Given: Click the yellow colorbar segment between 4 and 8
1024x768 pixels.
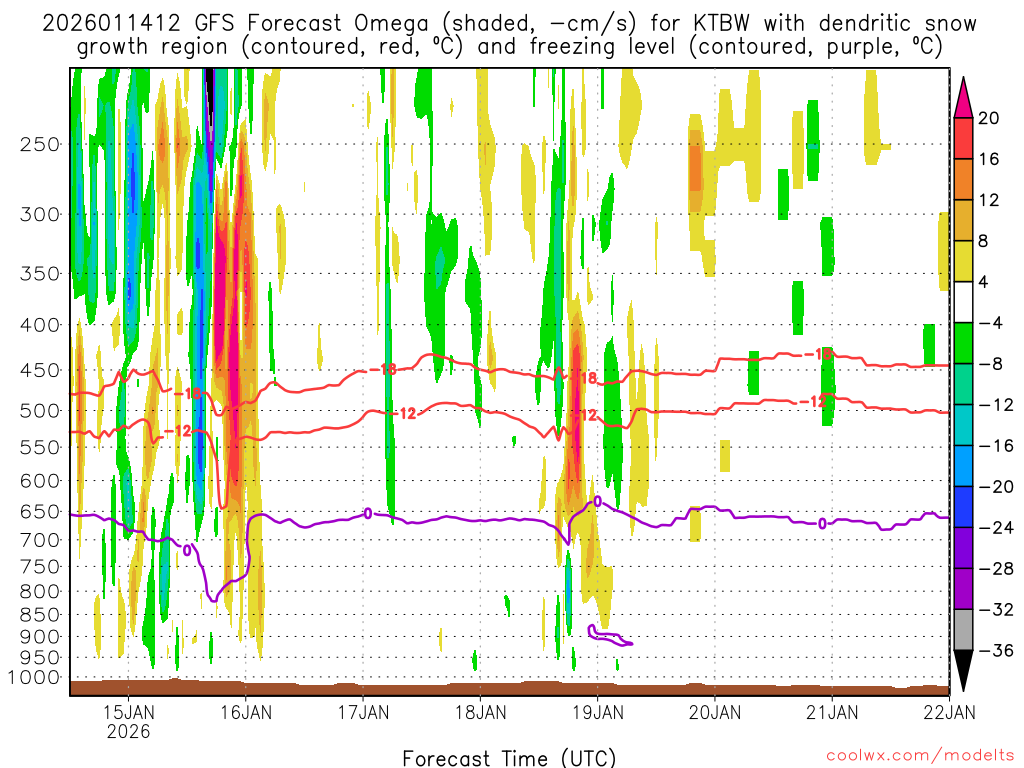Looking at the screenshot, I should coord(965,262).
